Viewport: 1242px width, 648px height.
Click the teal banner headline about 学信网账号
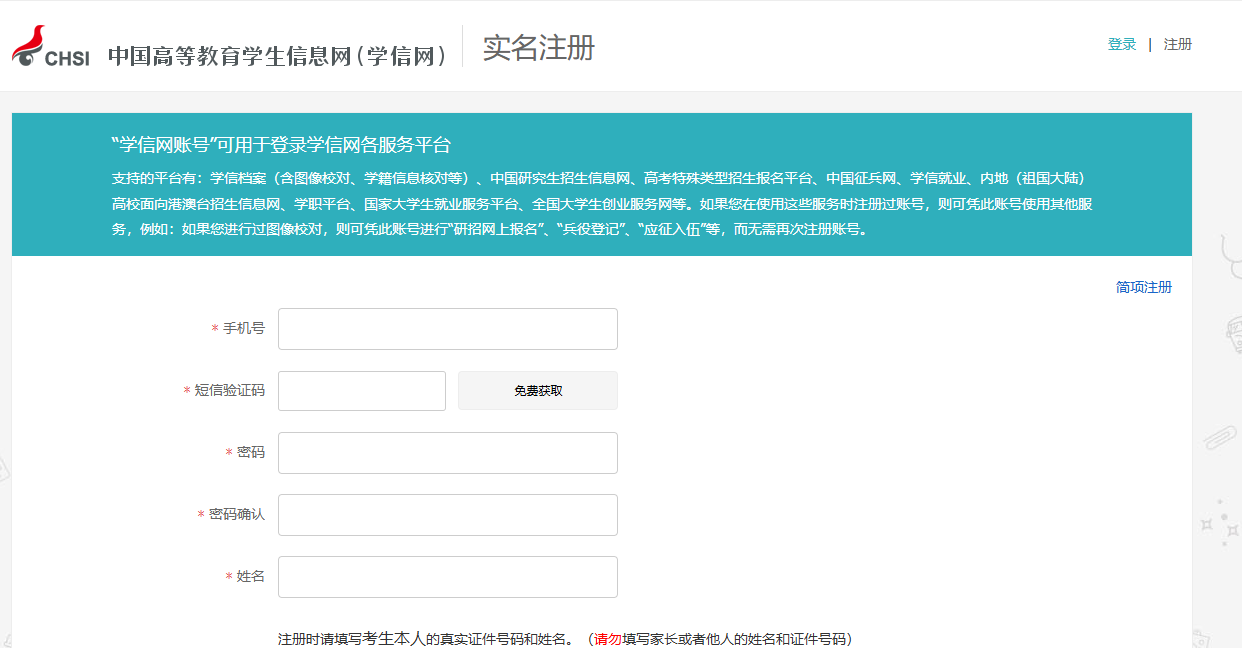coord(281,145)
